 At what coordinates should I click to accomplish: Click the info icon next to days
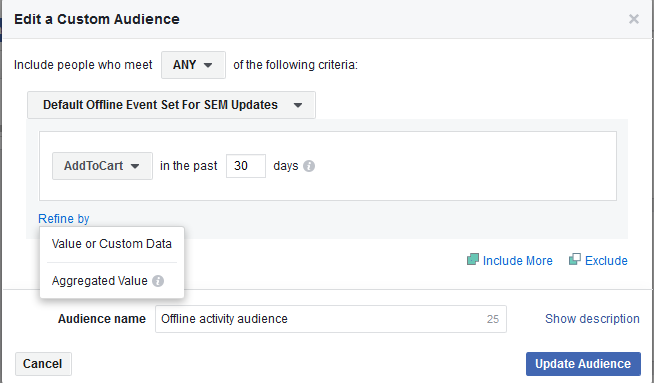[309, 166]
